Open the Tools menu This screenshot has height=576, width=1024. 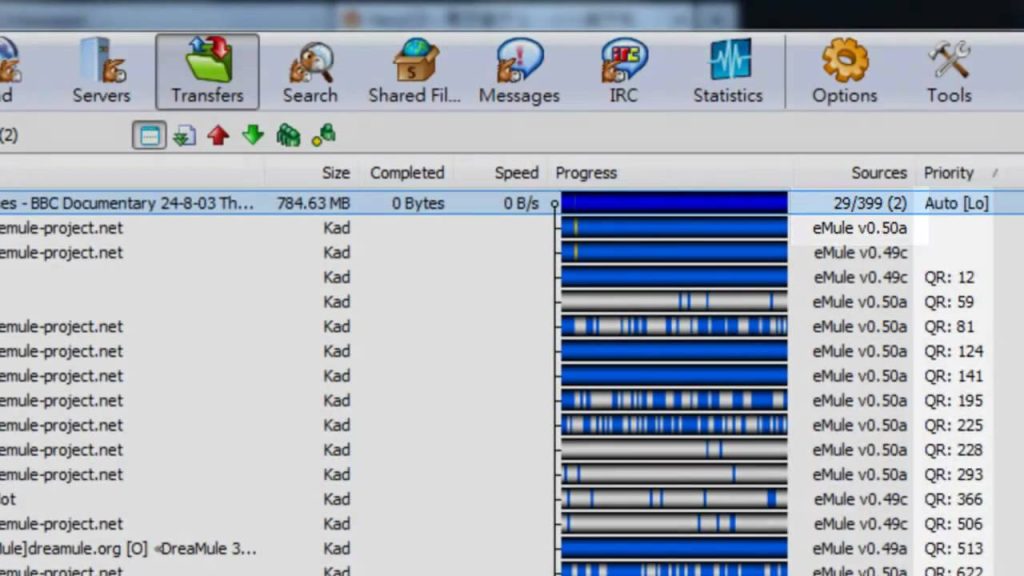pyautogui.click(x=948, y=72)
